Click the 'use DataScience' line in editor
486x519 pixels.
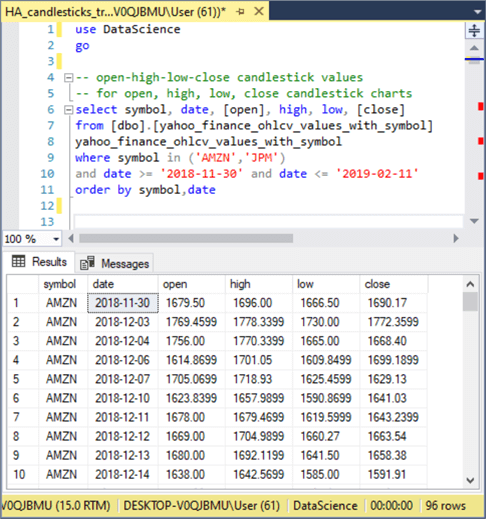[128, 29]
